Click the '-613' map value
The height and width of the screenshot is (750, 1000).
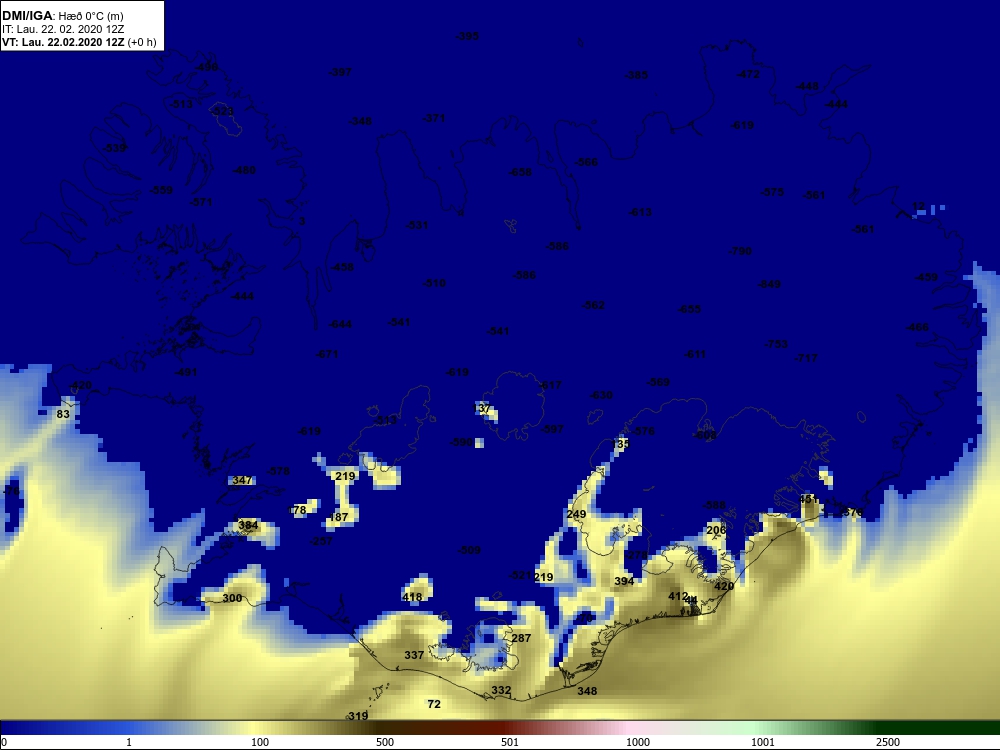pyautogui.click(x=640, y=212)
